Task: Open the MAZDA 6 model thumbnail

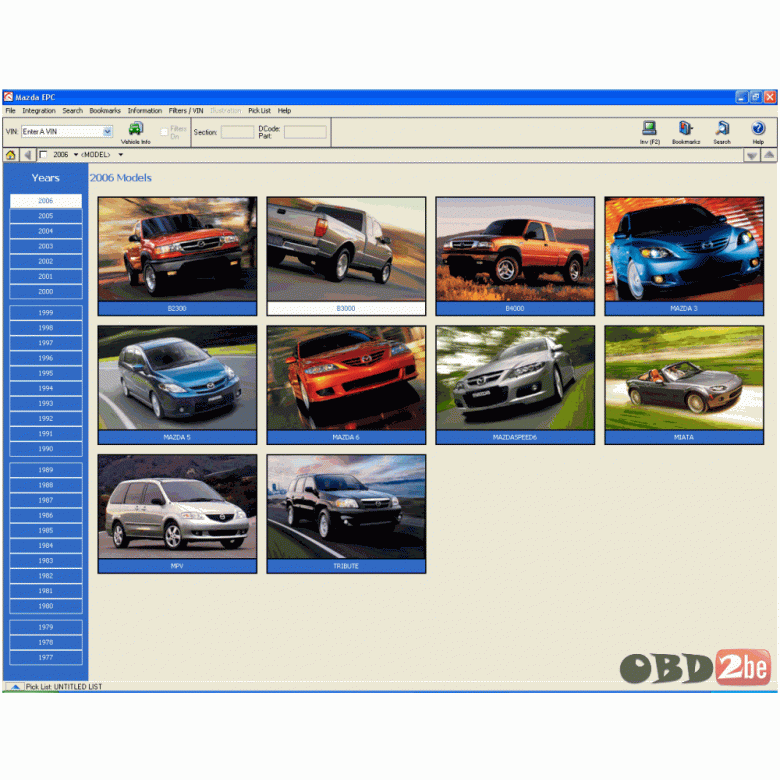Action: 346,385
